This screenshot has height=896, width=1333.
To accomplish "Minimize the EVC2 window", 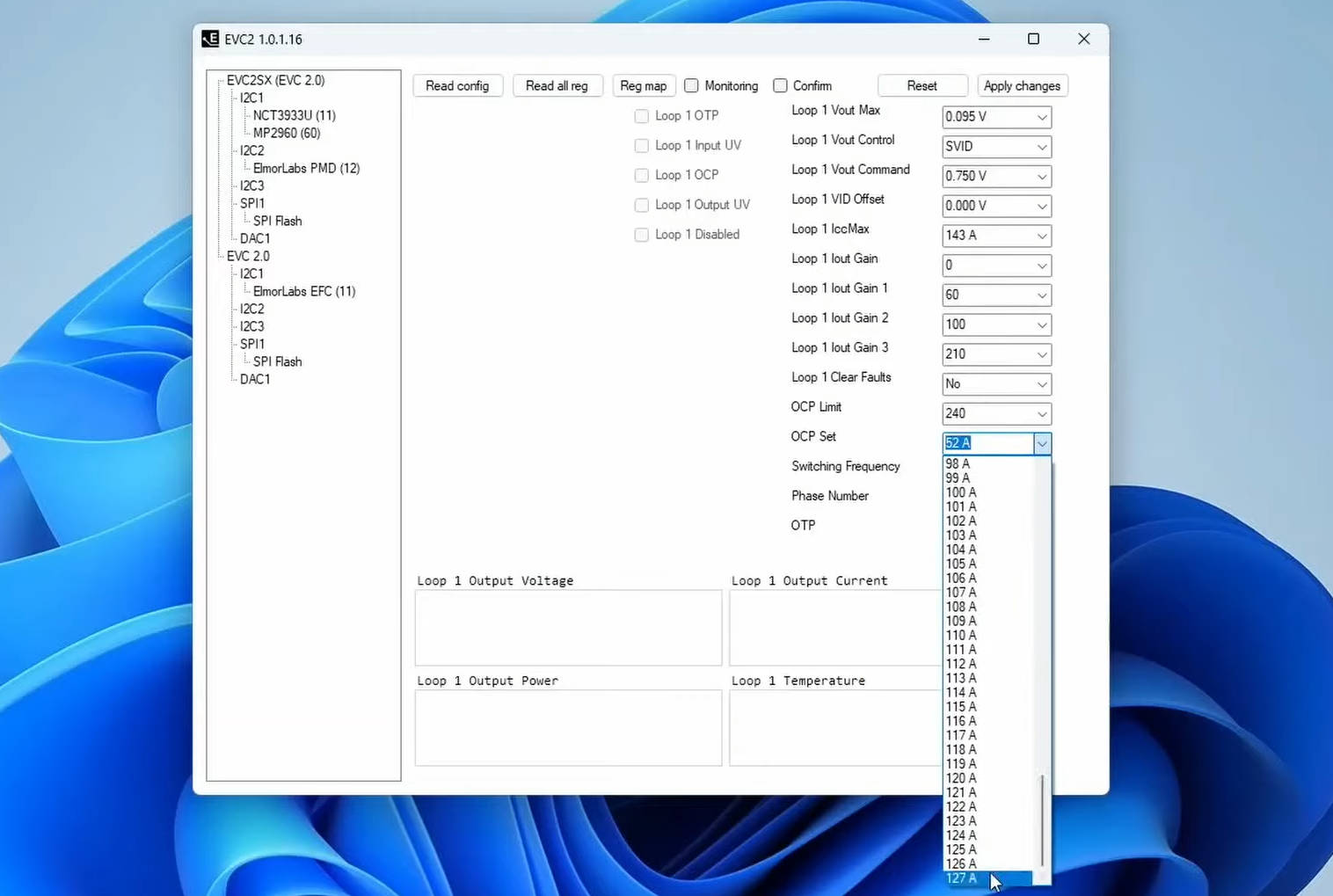I will 984,39.
